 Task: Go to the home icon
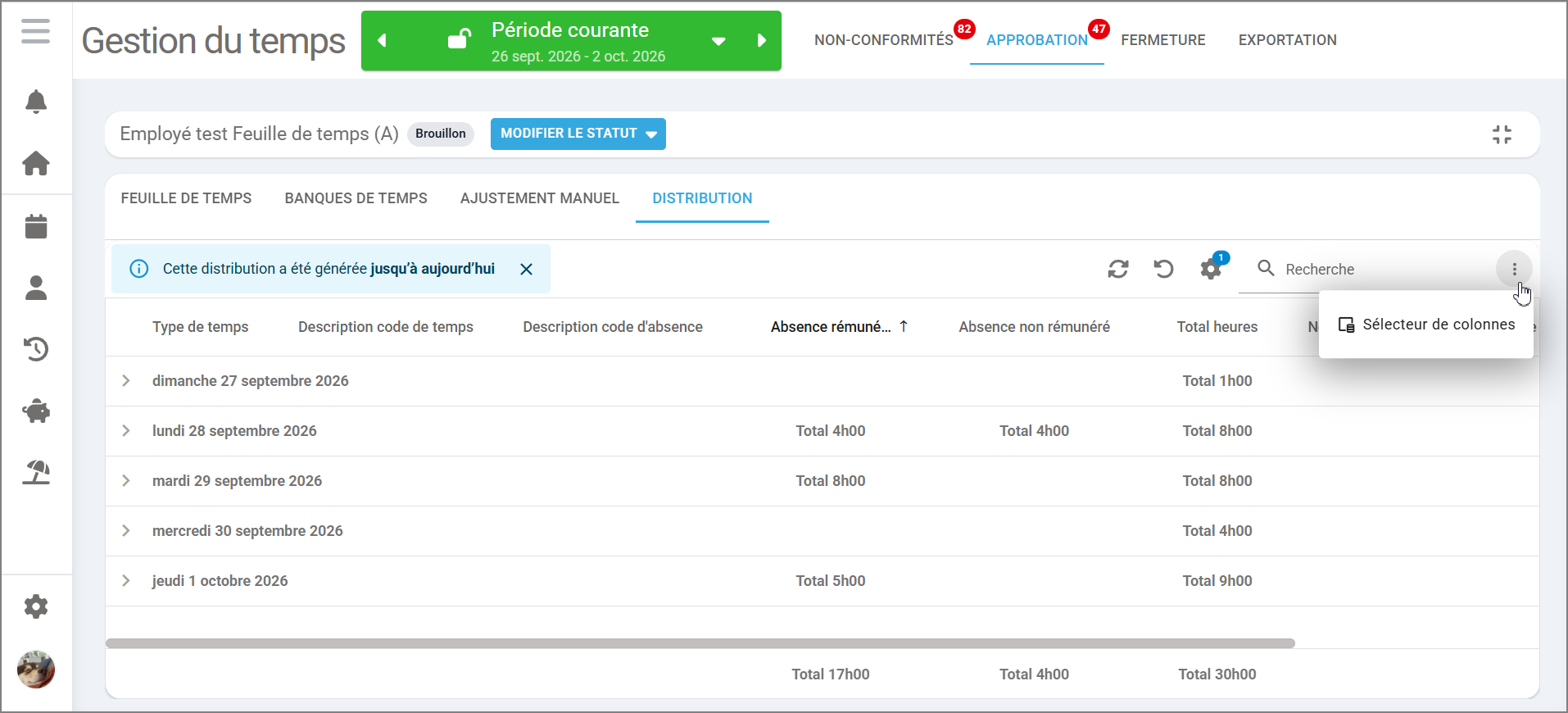(36, 163)
